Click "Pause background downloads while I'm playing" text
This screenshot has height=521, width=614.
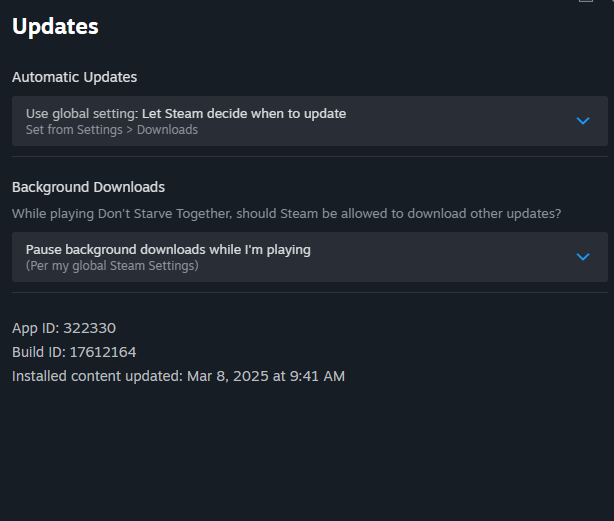point(168,250)
